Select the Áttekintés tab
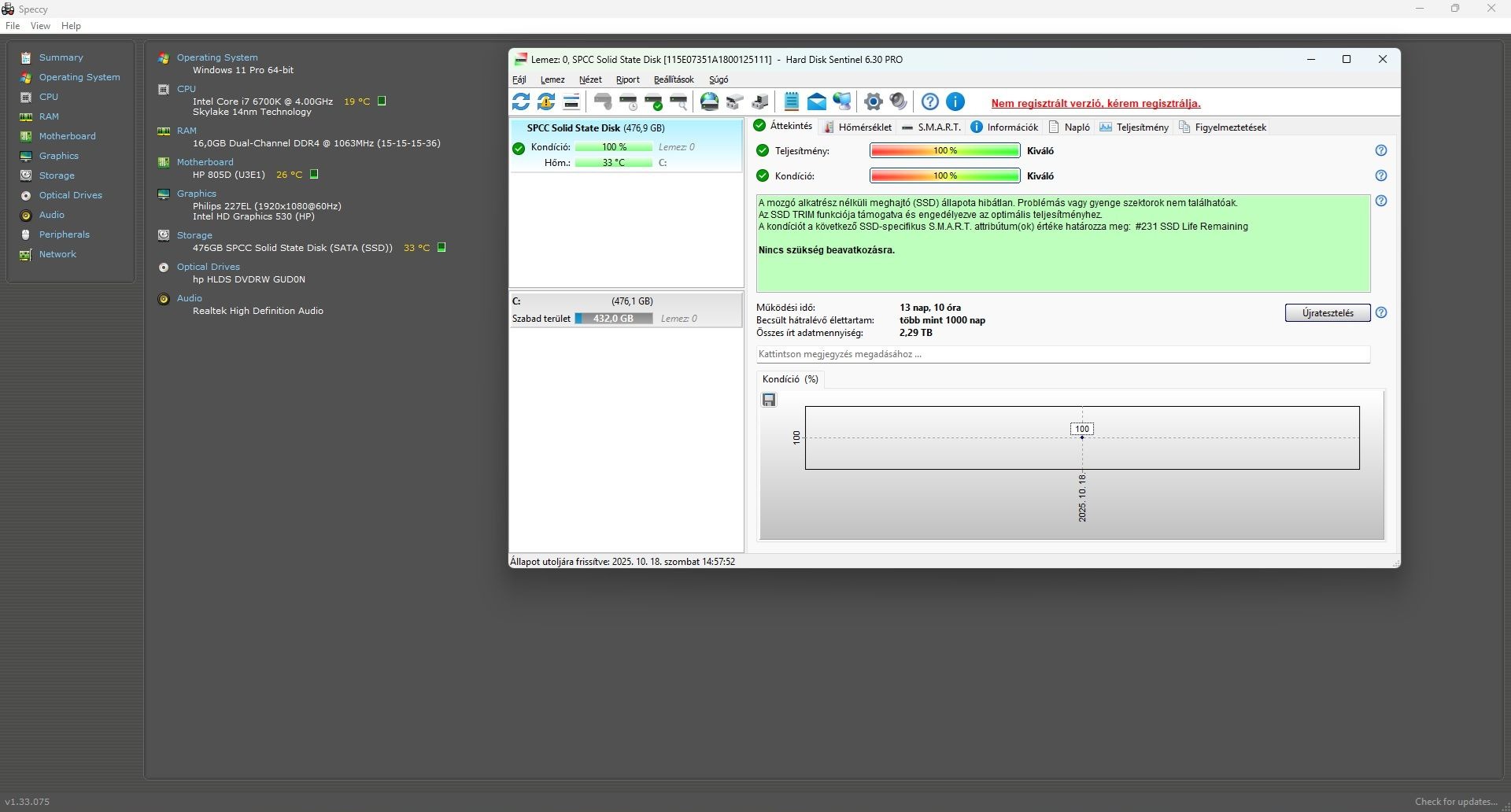Viewport: 1511px width, 812px height. coord(783,126)
